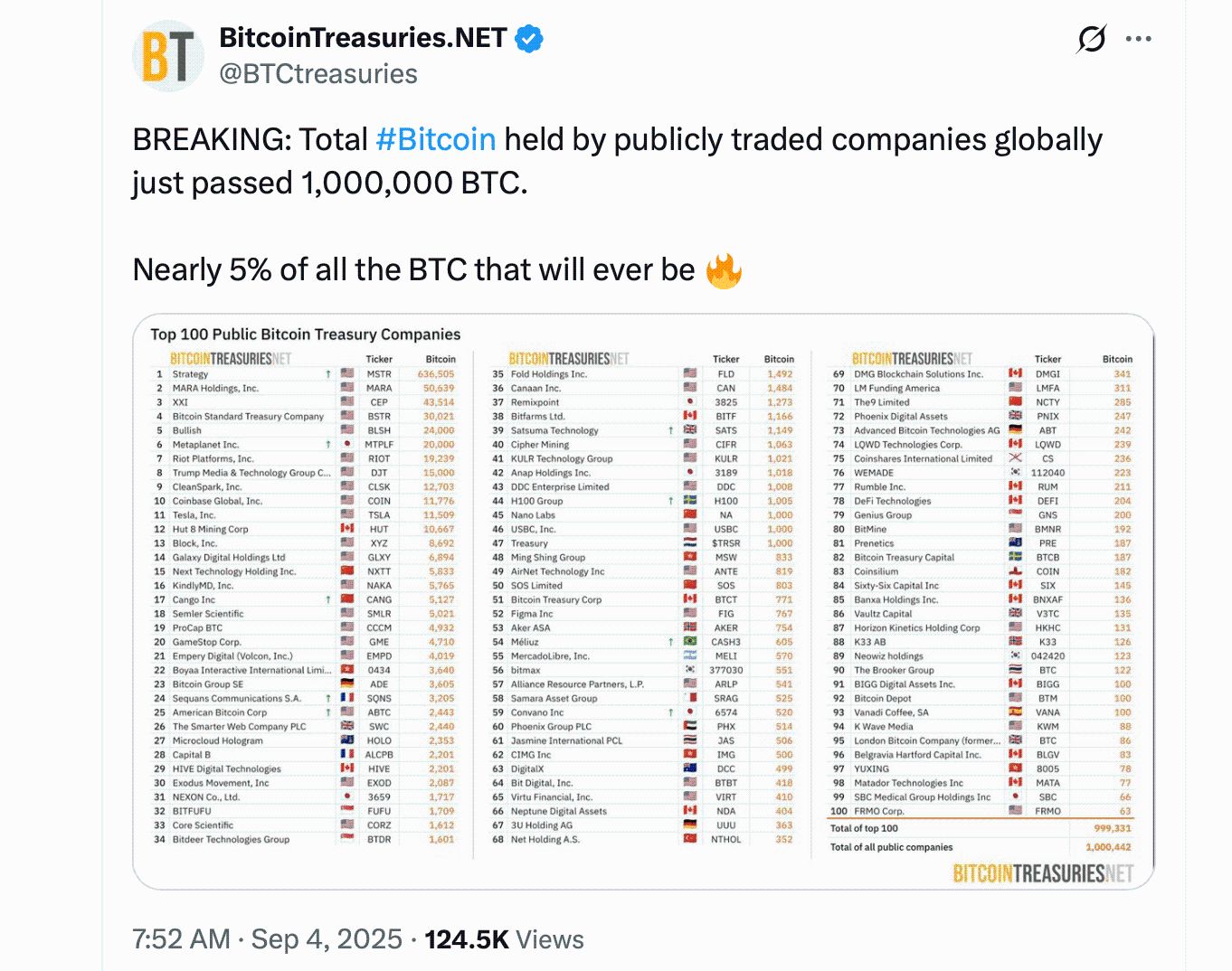
Task: Click the BitcoinTreasuries.NET display name
Action: [x=363, y=38]
